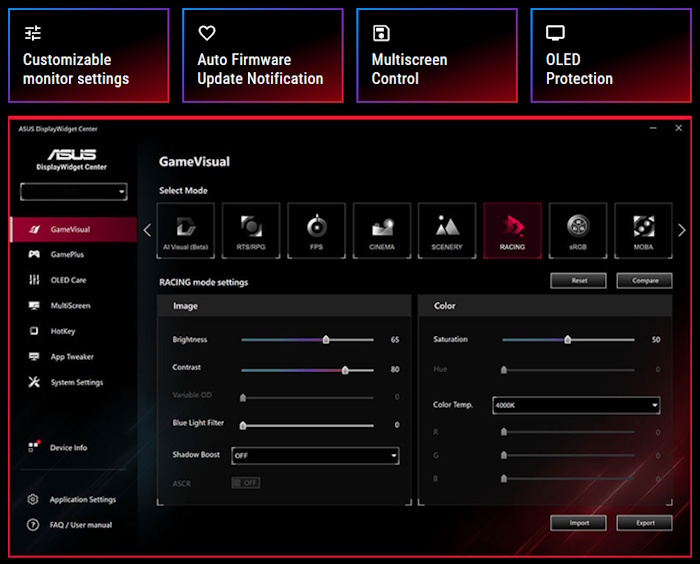Viewport: 700px width, 564px height.
Task: Open Device Info page
Action: [68, 447]
